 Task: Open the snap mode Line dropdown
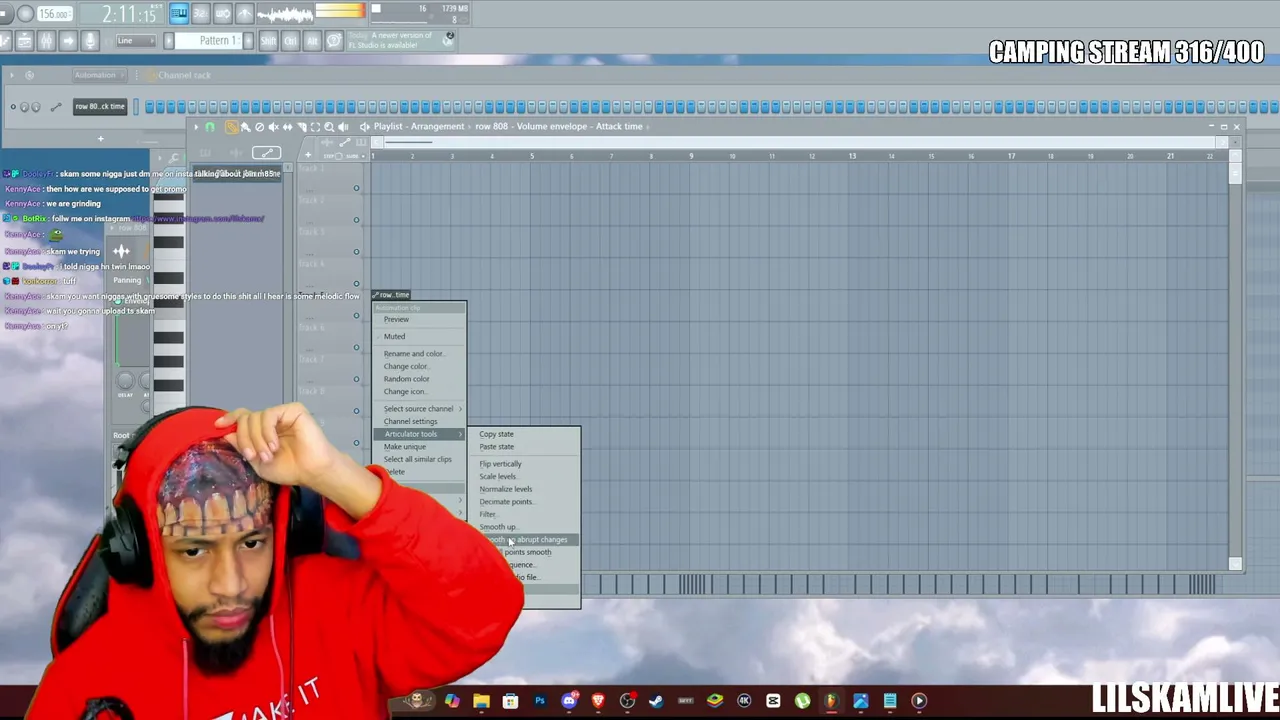pyautogui.click(x=136, y=41)
